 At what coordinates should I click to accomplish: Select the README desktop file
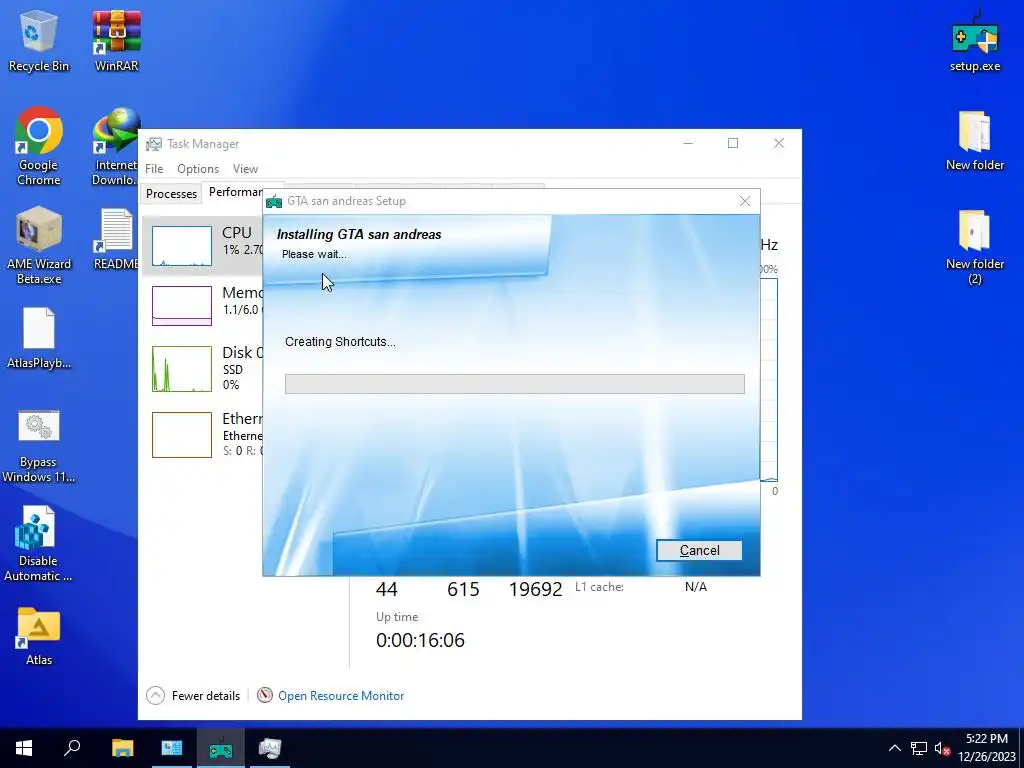[116, 238]
